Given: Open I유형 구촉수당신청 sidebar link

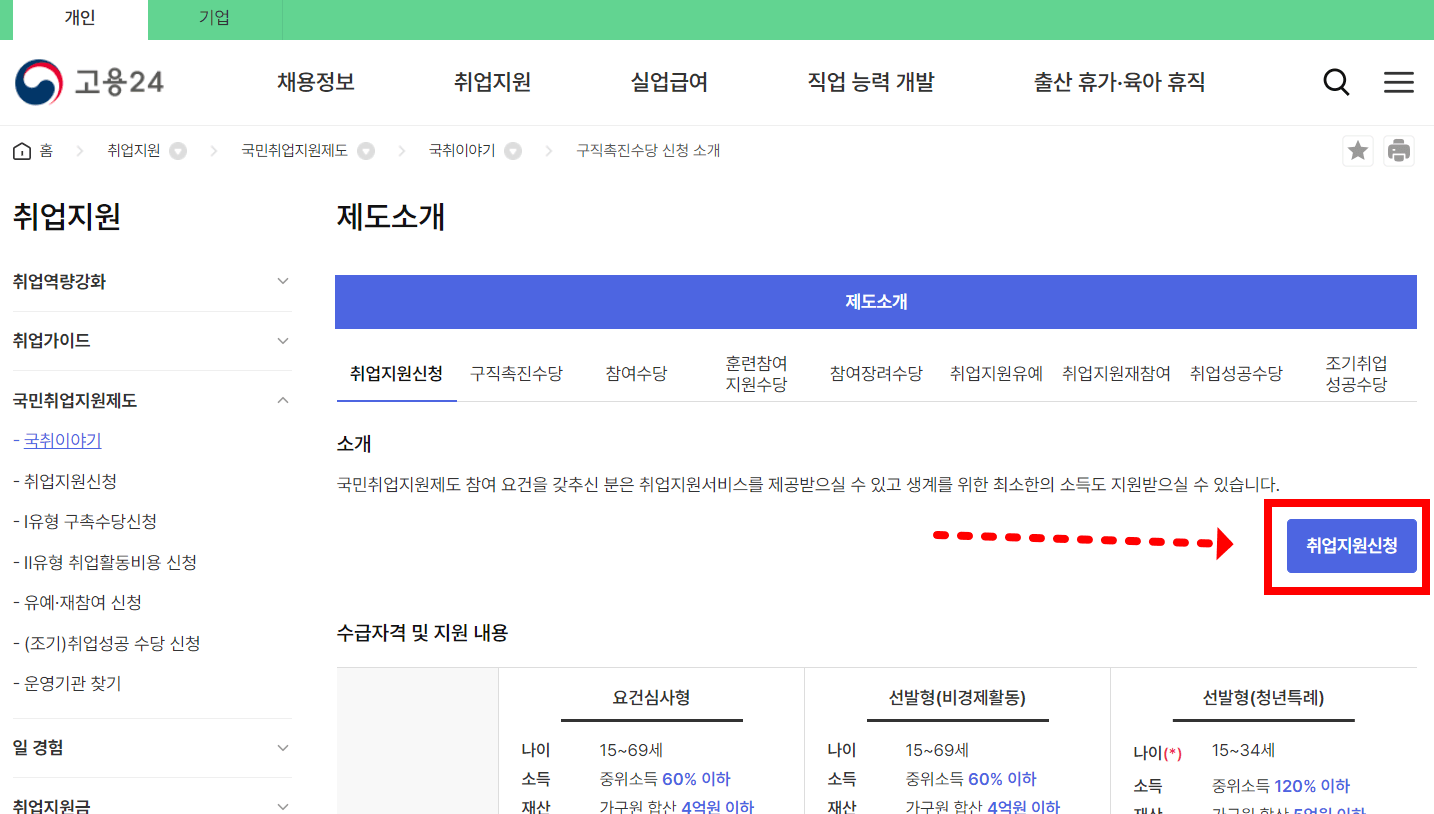Looking at the screenshot, I should tap(90, 522).
